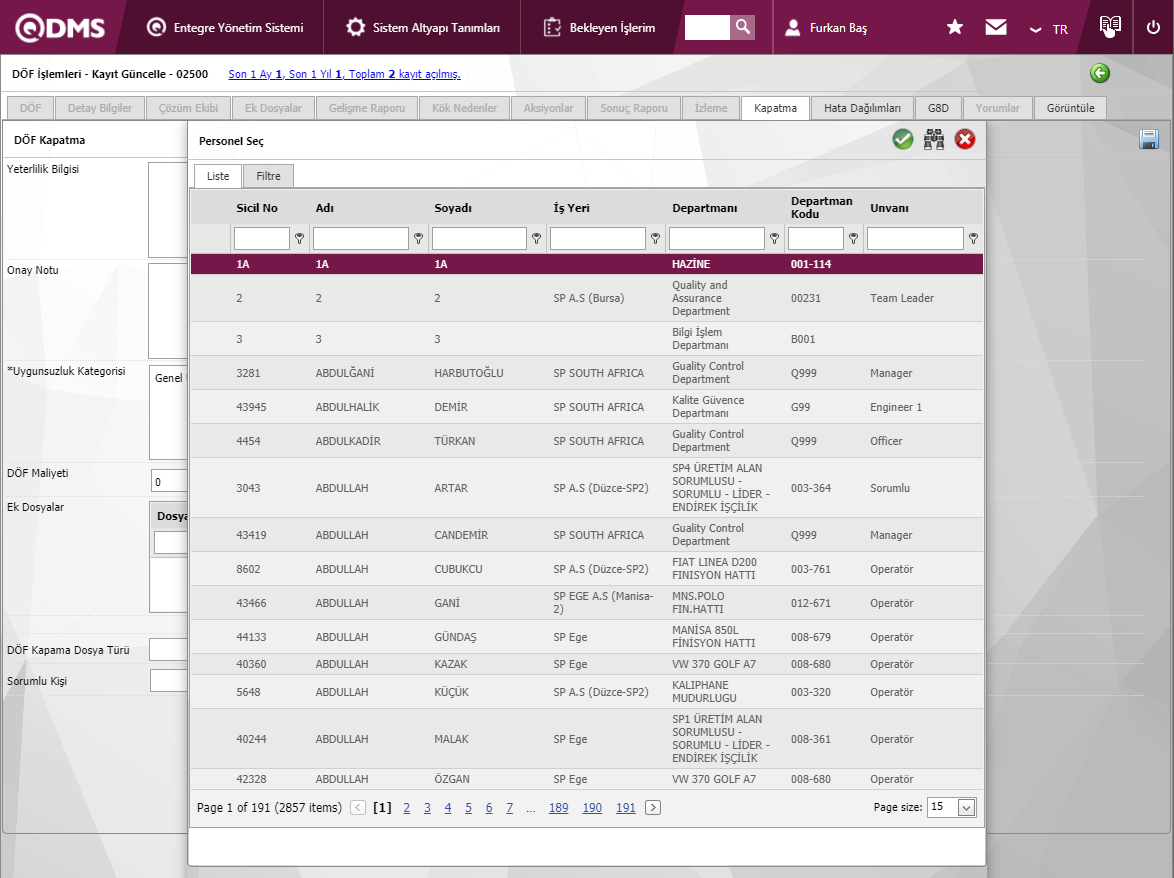Open the TR language selector
Viewport: 1174px width, 878px height.
[x=1049, y=29]
